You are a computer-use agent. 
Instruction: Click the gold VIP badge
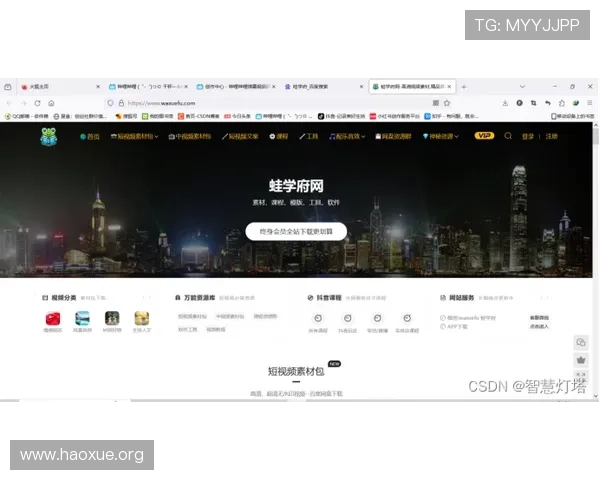tap(484, 136)
